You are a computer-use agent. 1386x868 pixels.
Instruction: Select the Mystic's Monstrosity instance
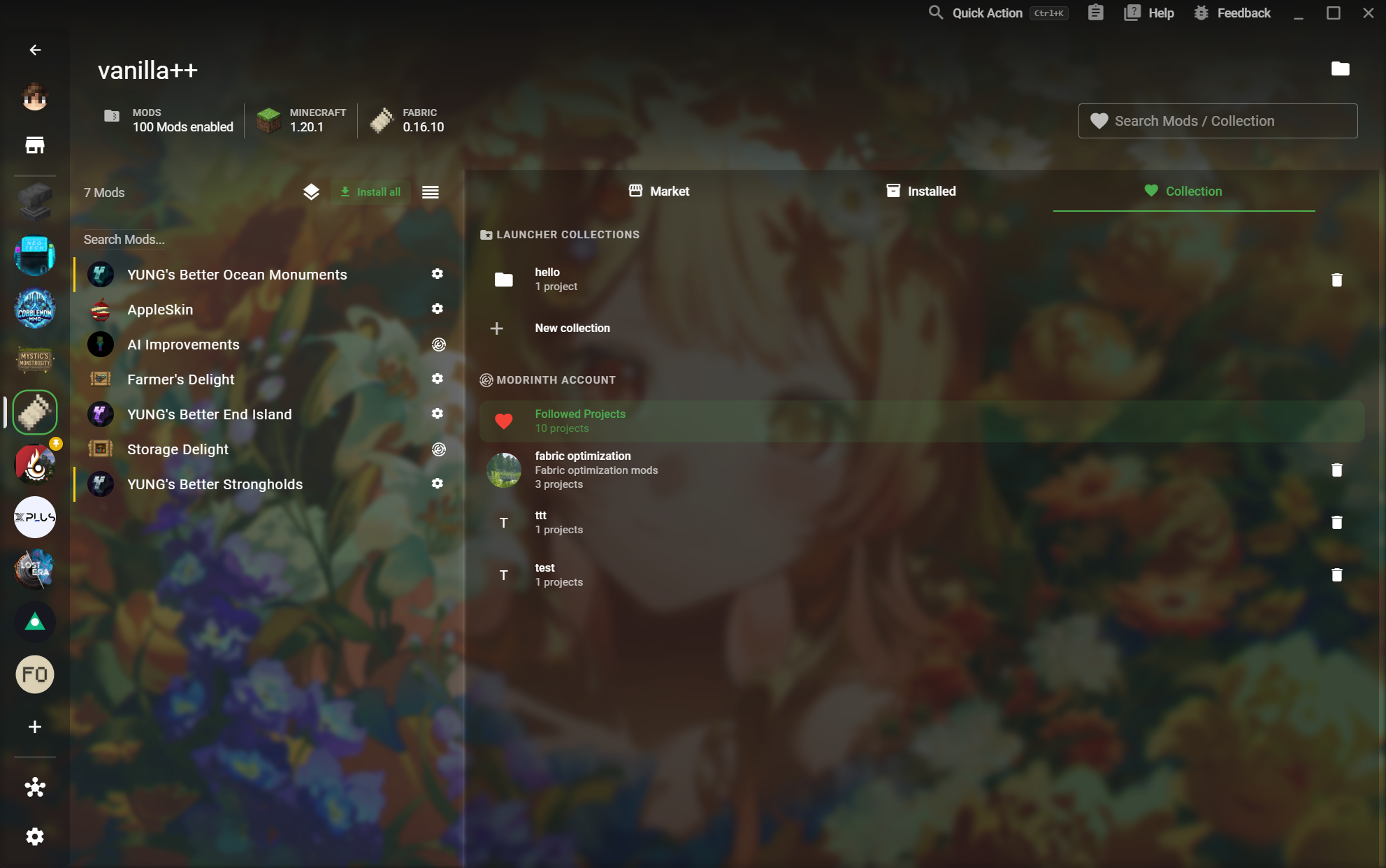35,360
